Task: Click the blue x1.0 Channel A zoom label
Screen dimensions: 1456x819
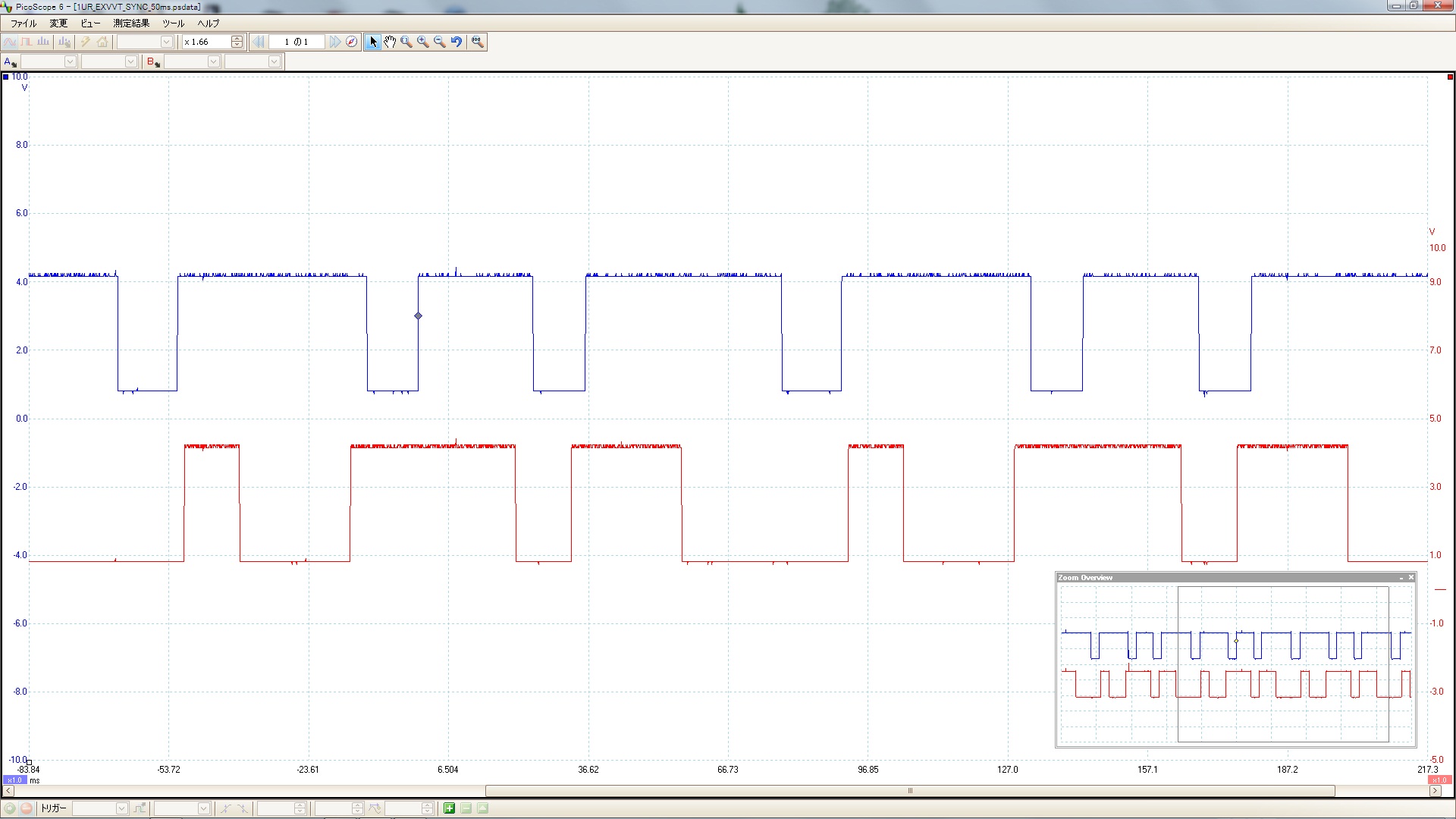Action: pyautogui.click(x=15, y=780)
